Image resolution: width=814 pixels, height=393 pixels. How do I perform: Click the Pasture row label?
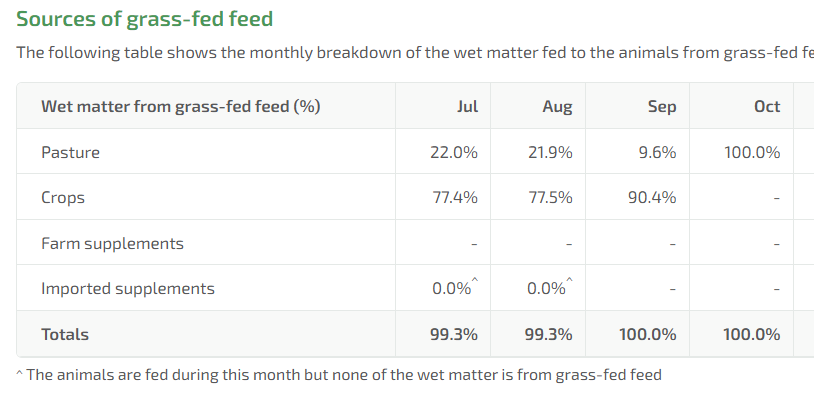point(71,152)
